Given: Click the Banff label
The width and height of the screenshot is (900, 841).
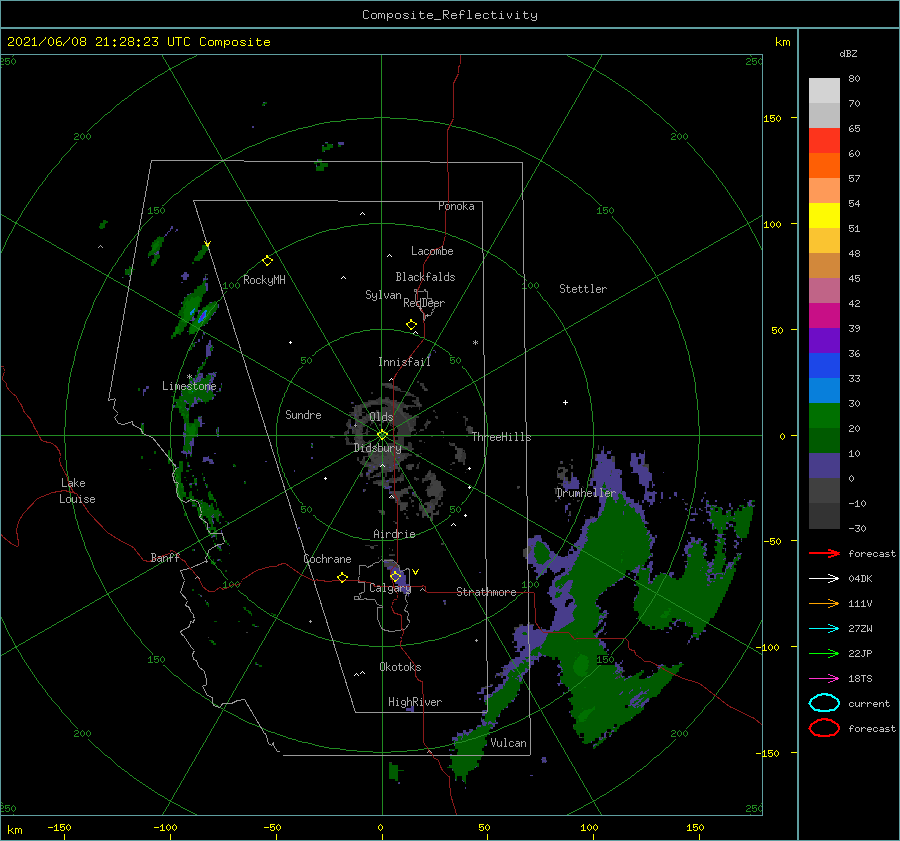Looking at the screenshot, I should [165, 557].
